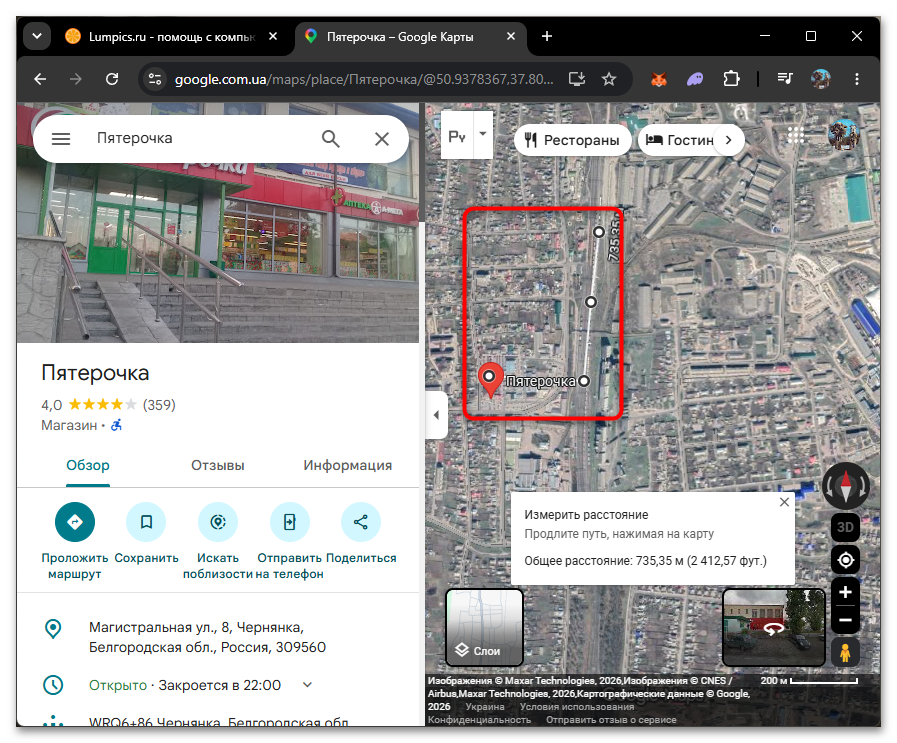The height and width of the screenshot is (743, 897).
Task: Toggle the 3D view button
Action: (x=845, y=527)
